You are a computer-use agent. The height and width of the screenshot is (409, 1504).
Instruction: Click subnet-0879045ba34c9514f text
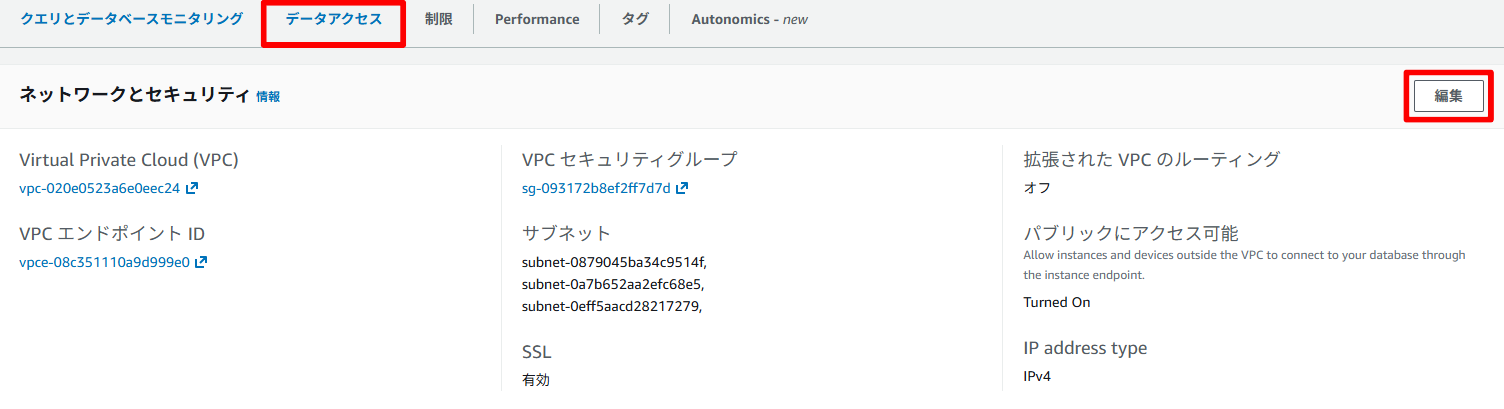613,262
